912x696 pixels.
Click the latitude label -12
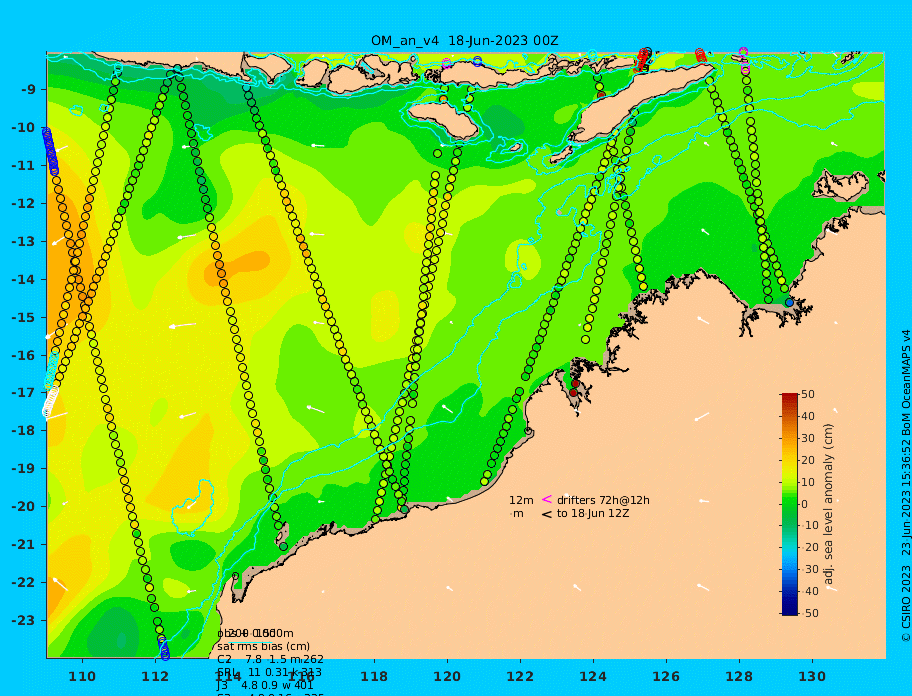click(23, 204)
